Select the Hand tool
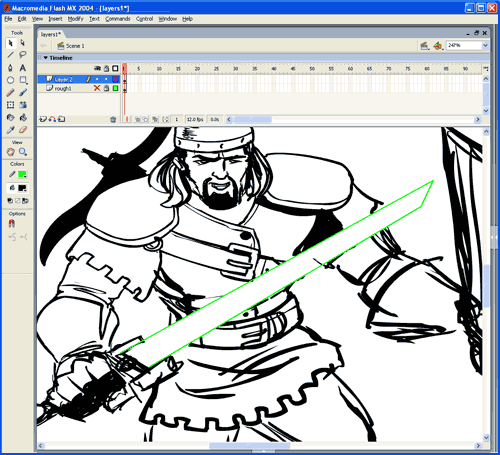This screenshot has width=500, height=455. (x=11, y=152)
